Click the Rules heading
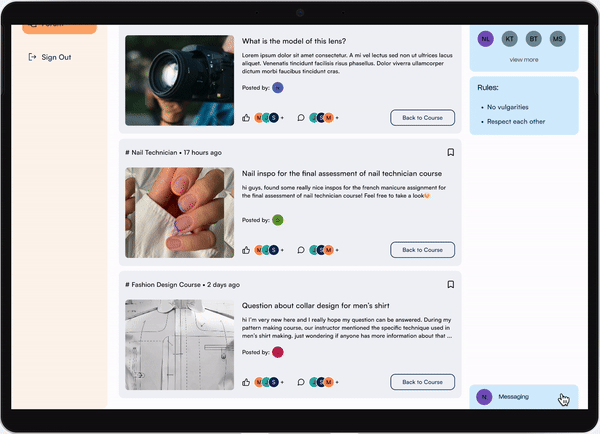Viewport: 600px width, 434px height. click(488, 88)
